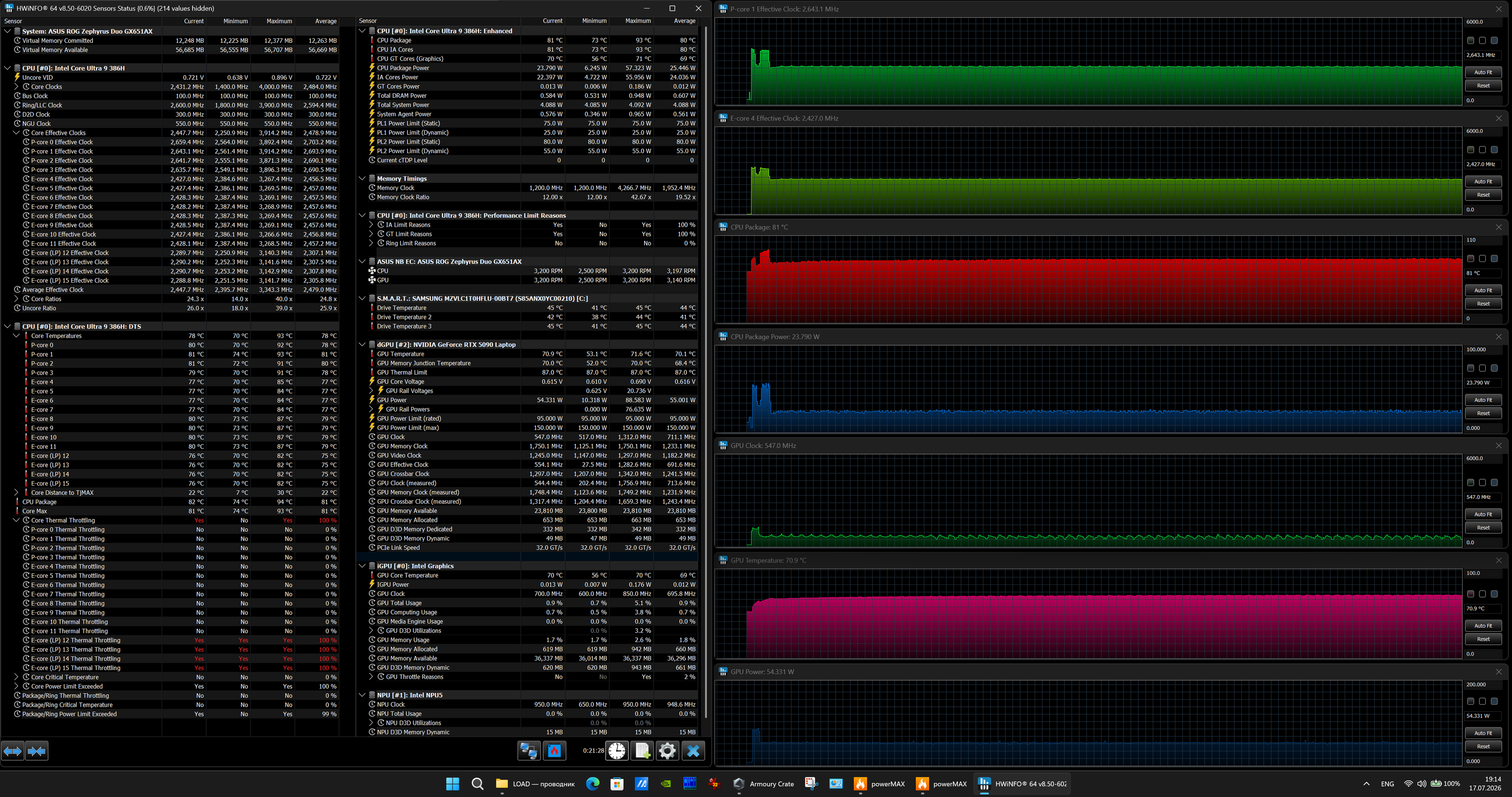The image size is (1512, 797).
Task: Expand GPU Rail Voltages
Action: 371,391
